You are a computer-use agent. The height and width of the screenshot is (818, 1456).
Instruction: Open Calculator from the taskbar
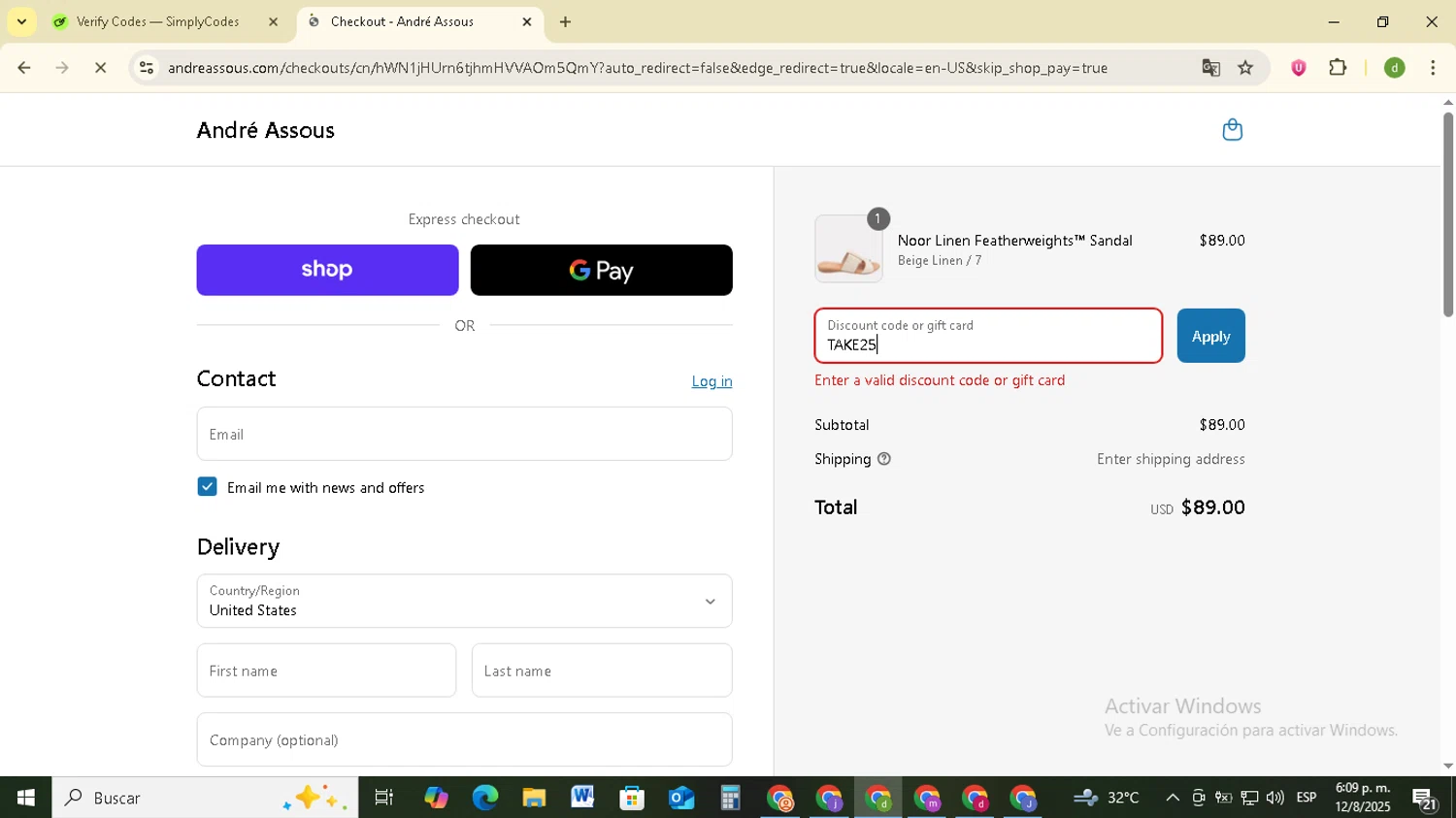click(730, 798)
